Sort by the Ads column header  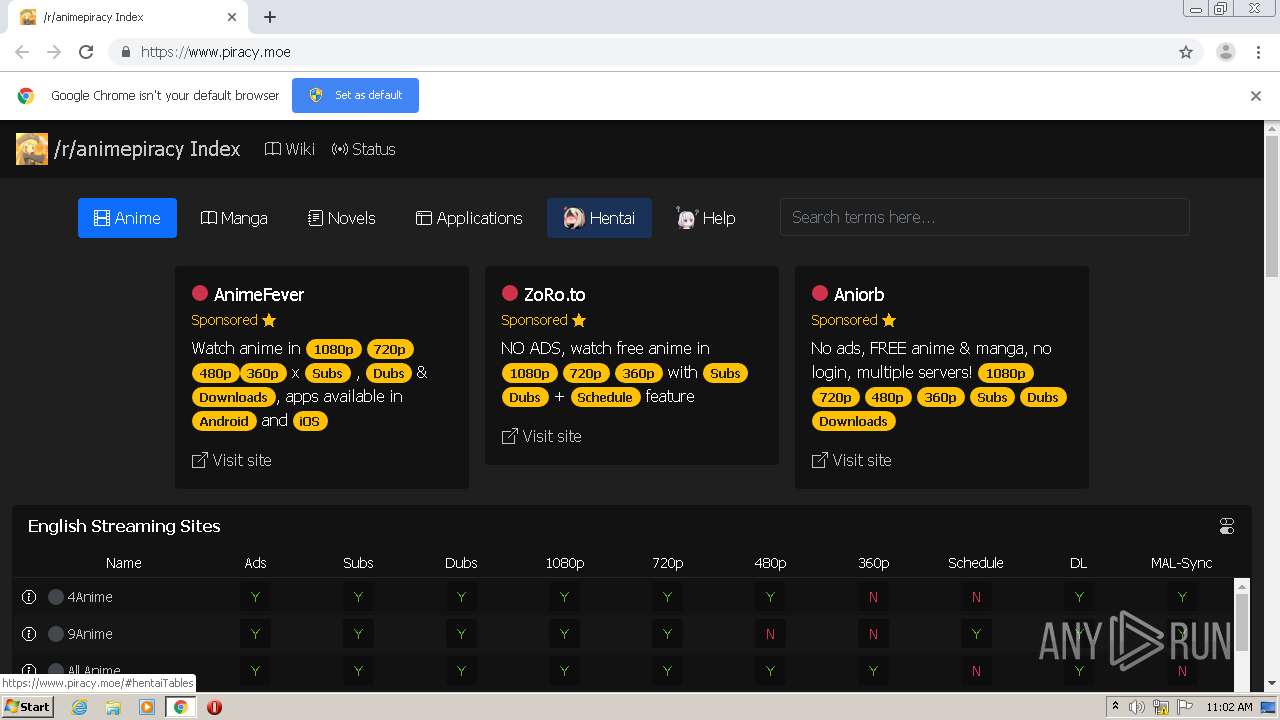pos(255,563)
